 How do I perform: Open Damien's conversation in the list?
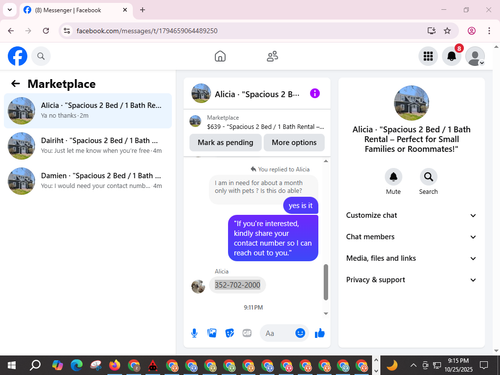coord(88,181)
